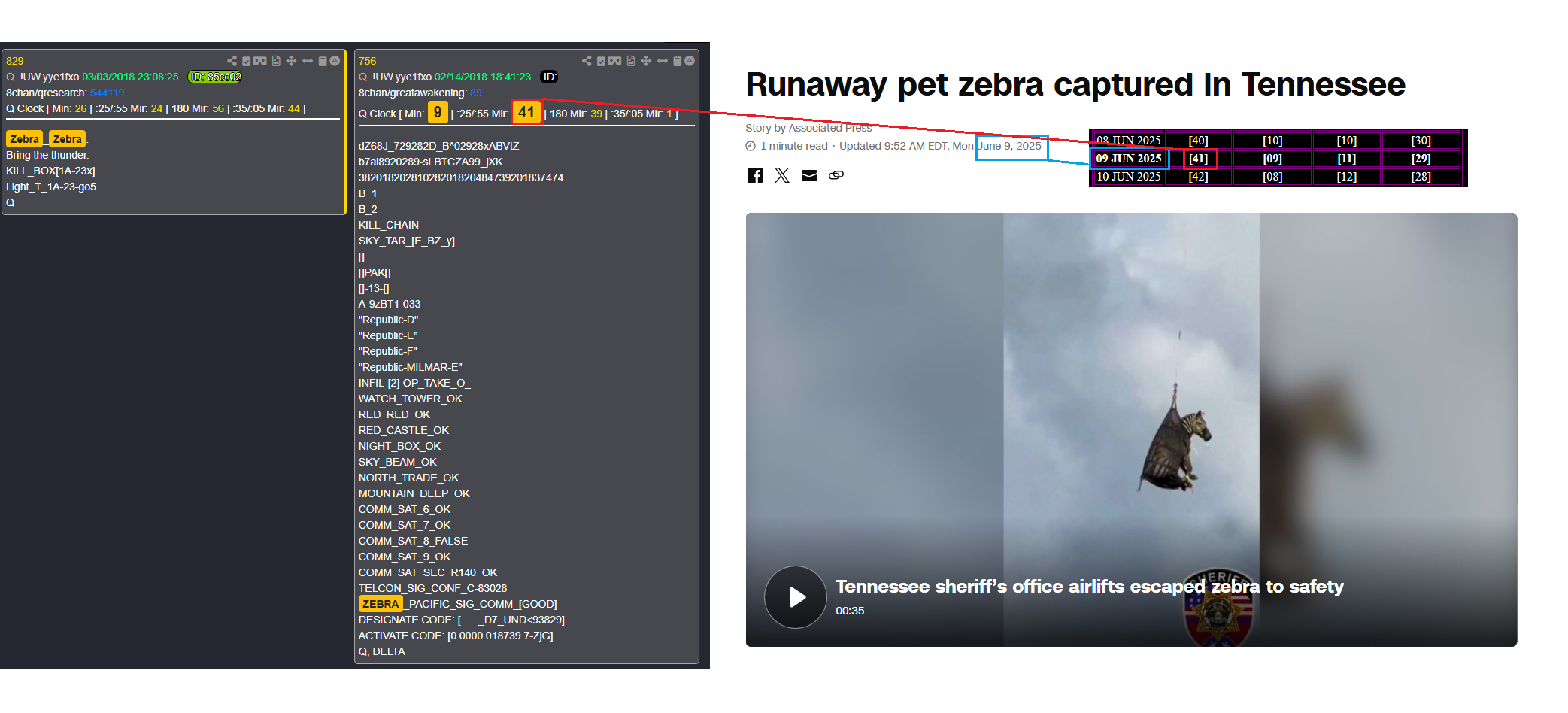Image resolution: width=1568 pixels, height=713 pixels.
Task: Open 8chan/greatawakening link 89
Action: (x=476, y=93)
